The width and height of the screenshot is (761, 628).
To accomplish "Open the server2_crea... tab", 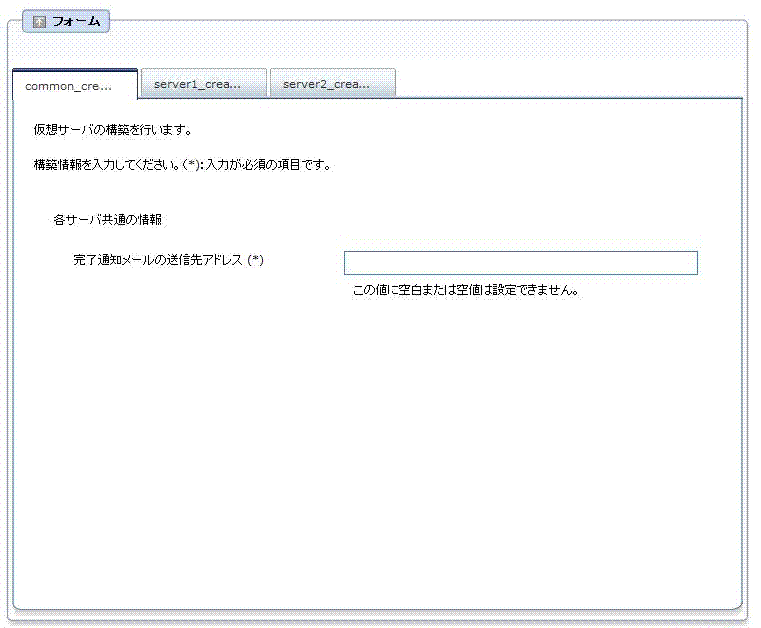I will [x=332, y=83].
